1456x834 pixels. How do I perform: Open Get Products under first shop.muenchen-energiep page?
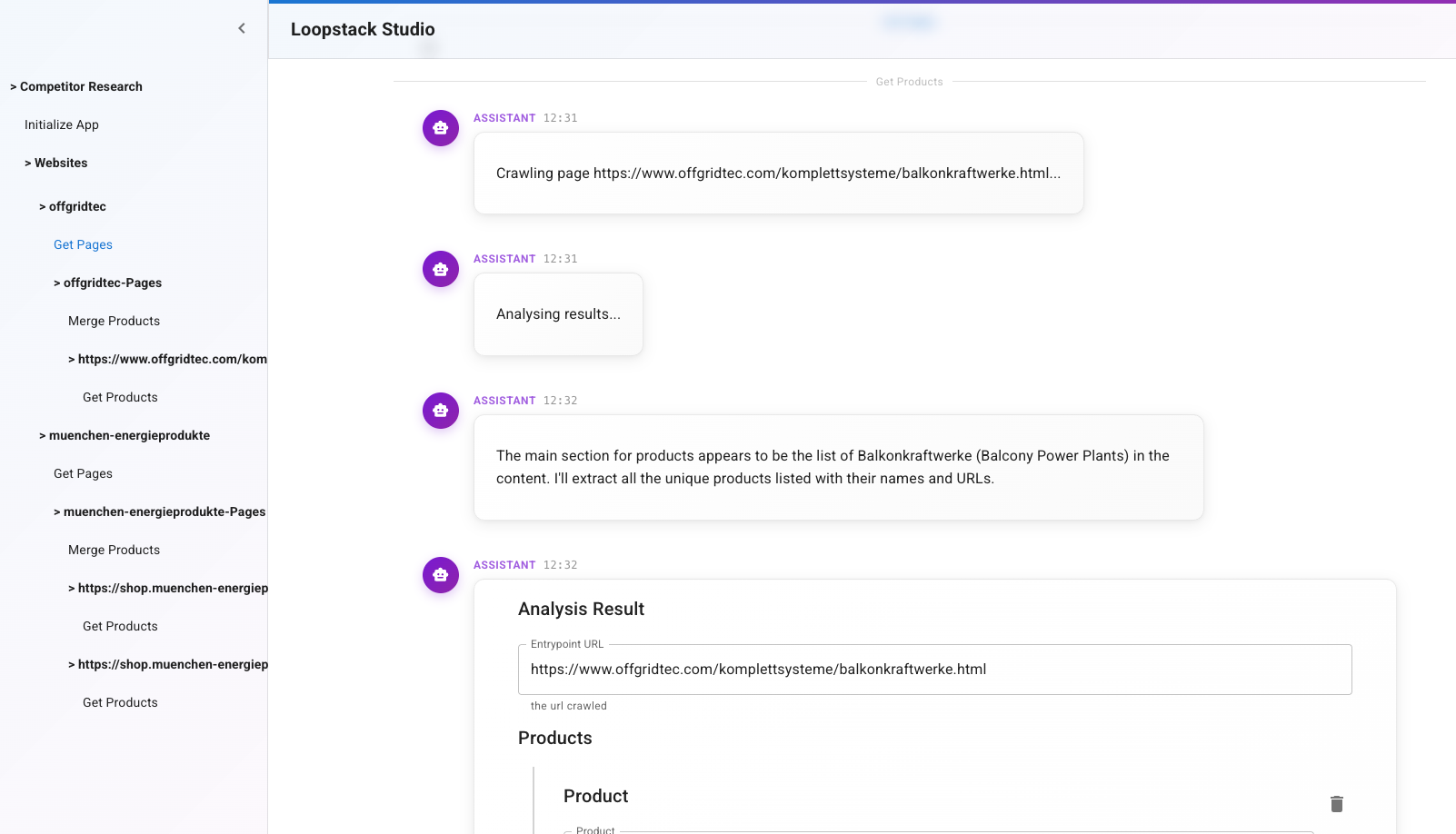[x=120, y=626]
